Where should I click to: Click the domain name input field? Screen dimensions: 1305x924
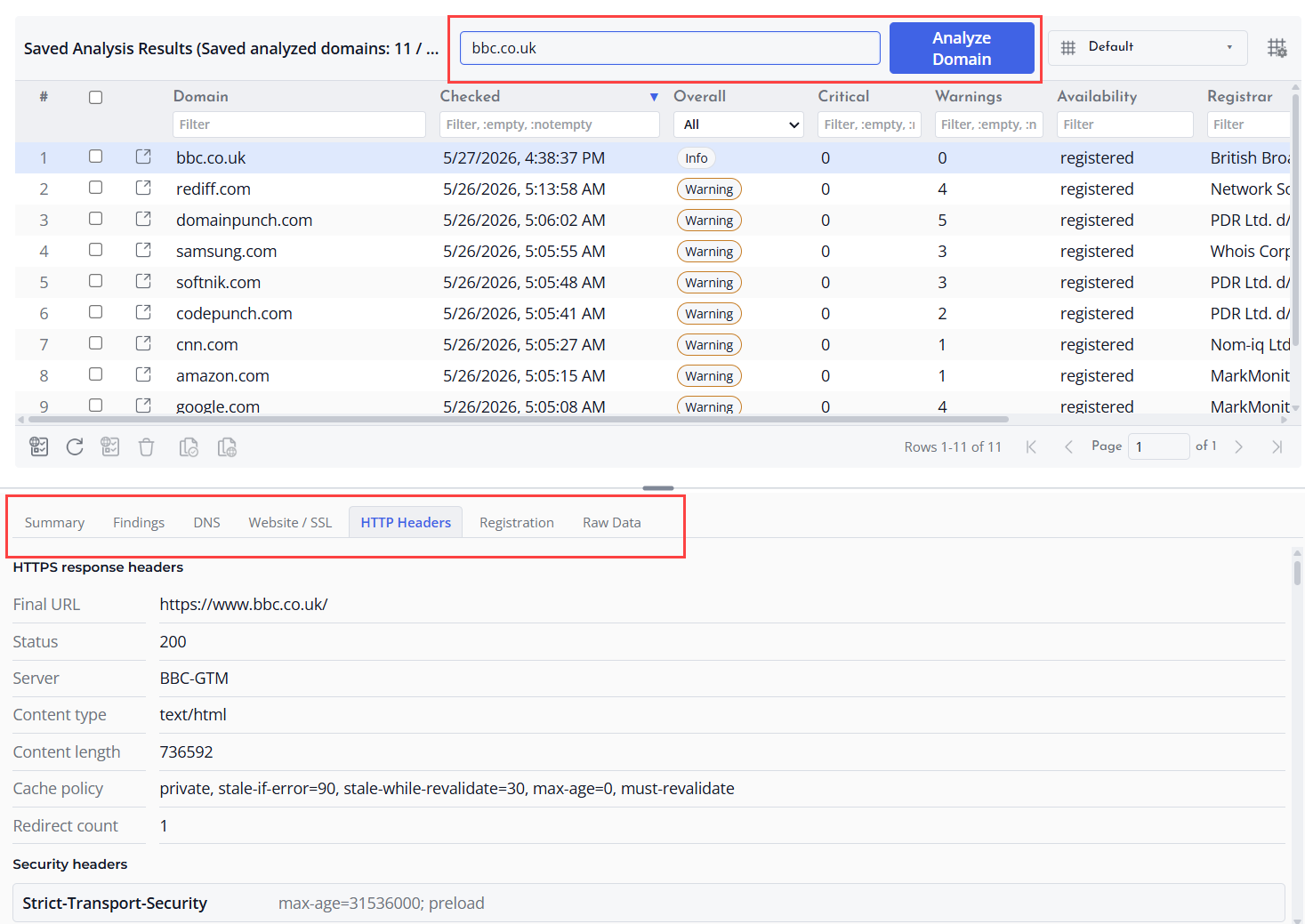670,48
